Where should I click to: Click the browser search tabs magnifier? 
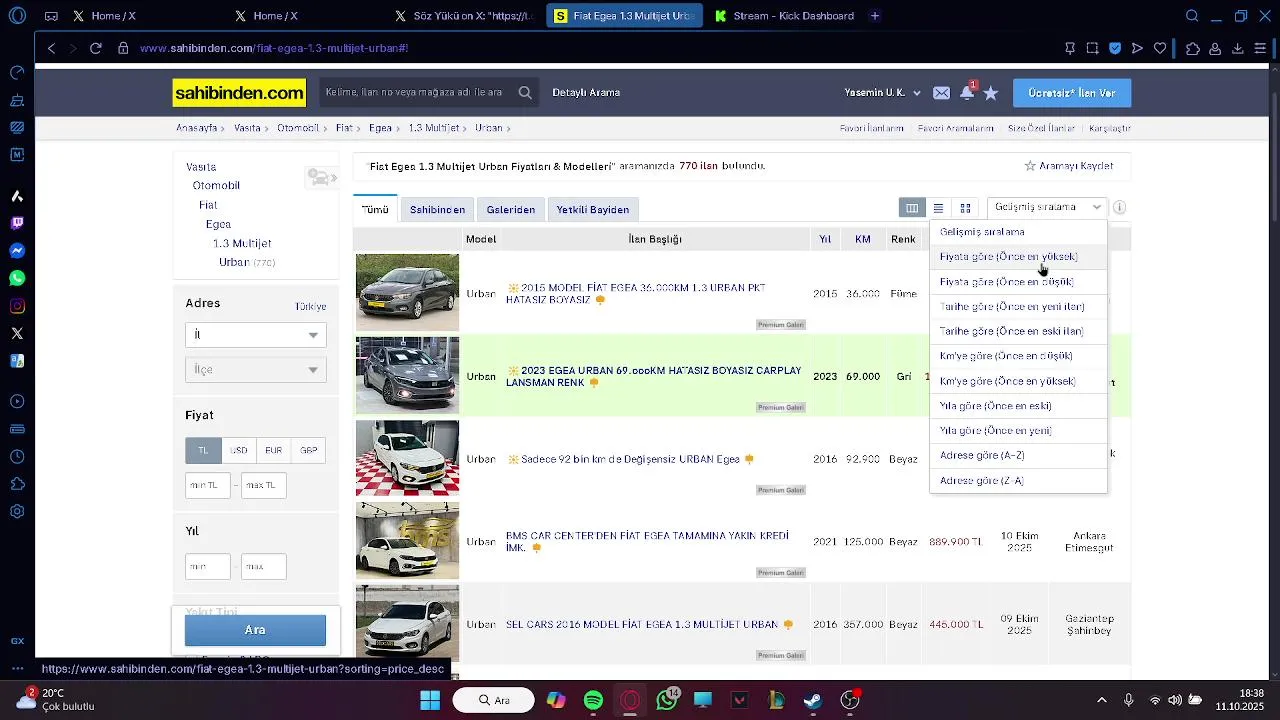point(1192,16)
